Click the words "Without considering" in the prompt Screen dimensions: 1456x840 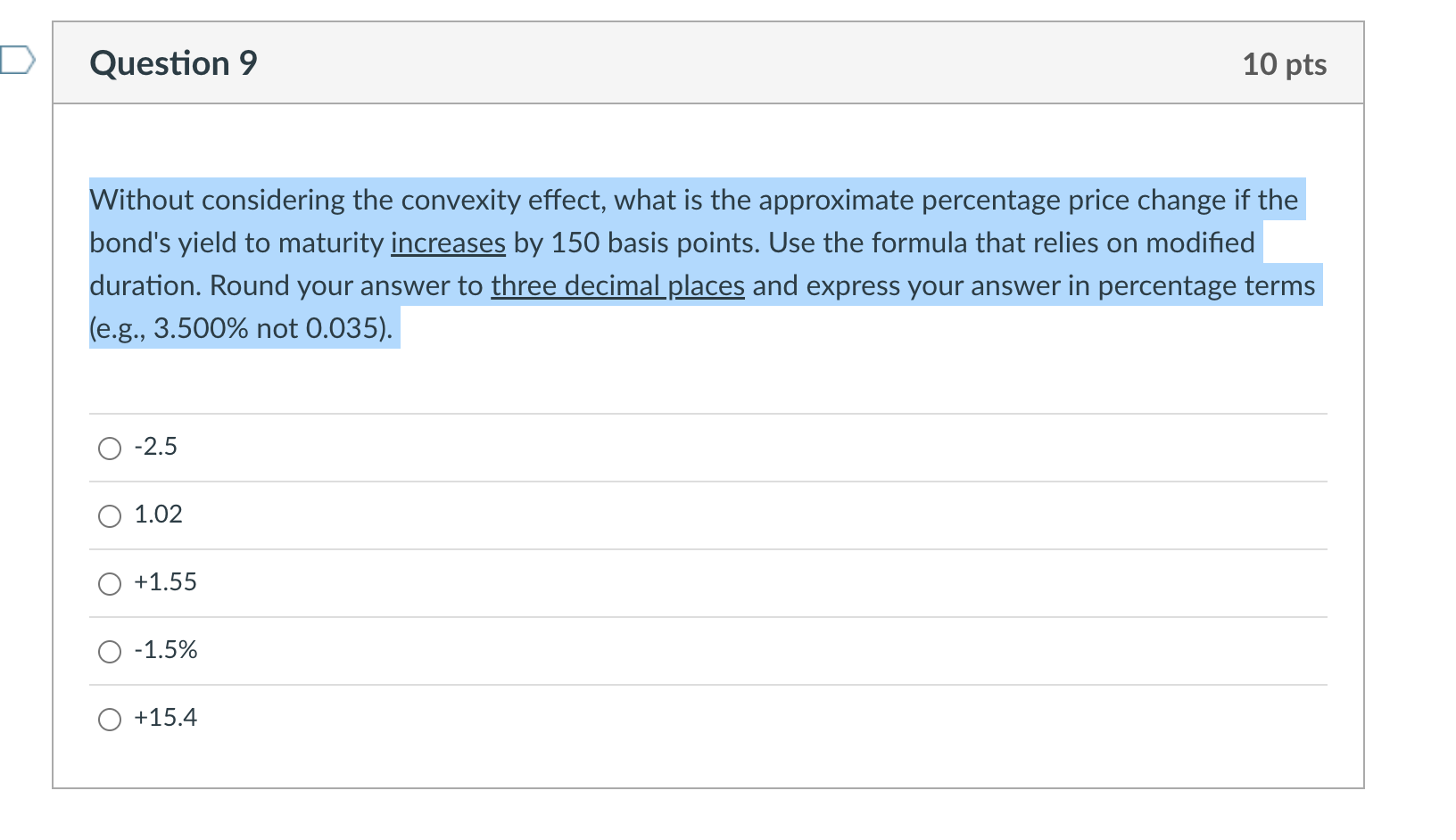tap(218, 200)
